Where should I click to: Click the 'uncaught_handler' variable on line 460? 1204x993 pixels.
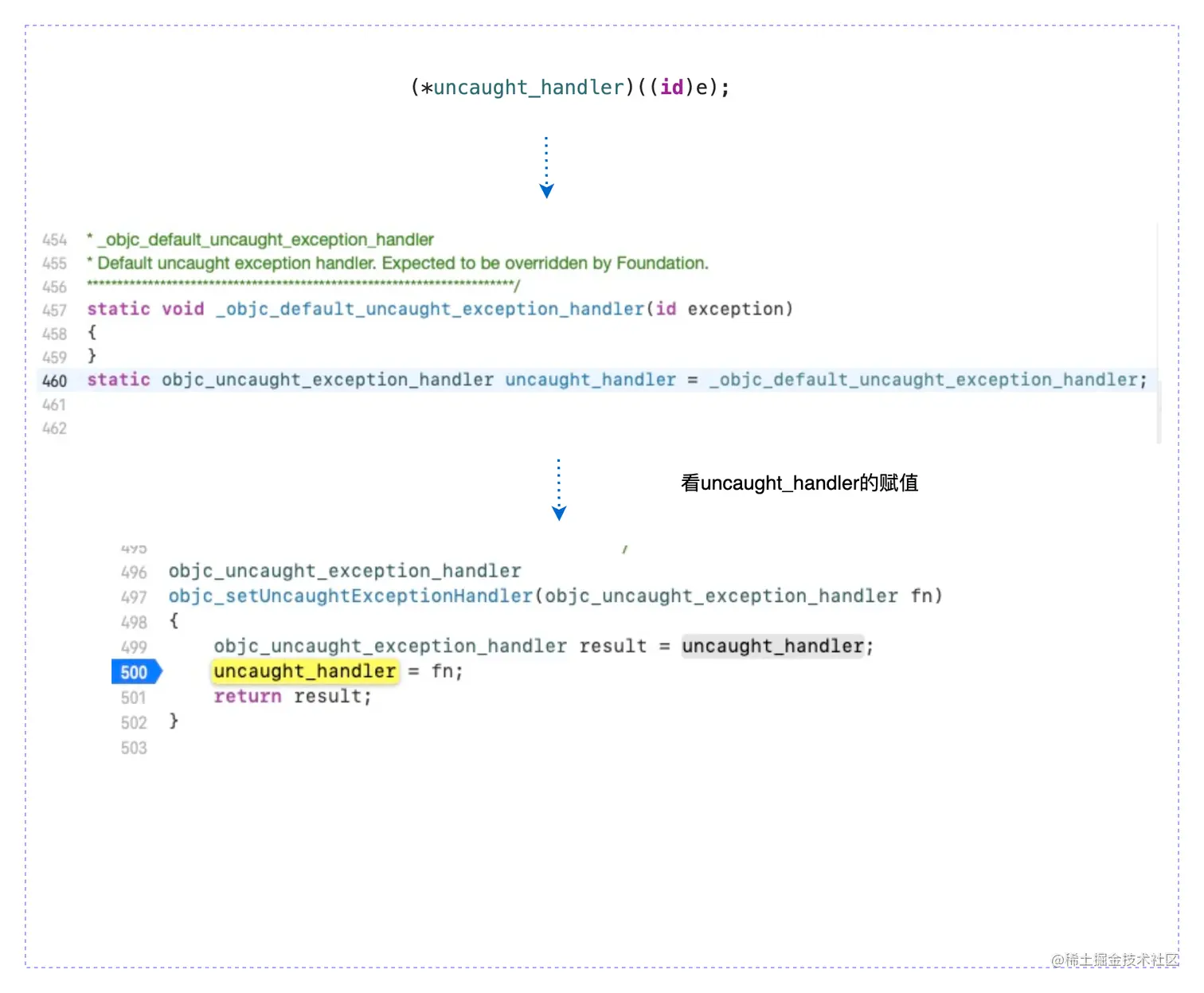pyautogui.click(x=590, y=380)
